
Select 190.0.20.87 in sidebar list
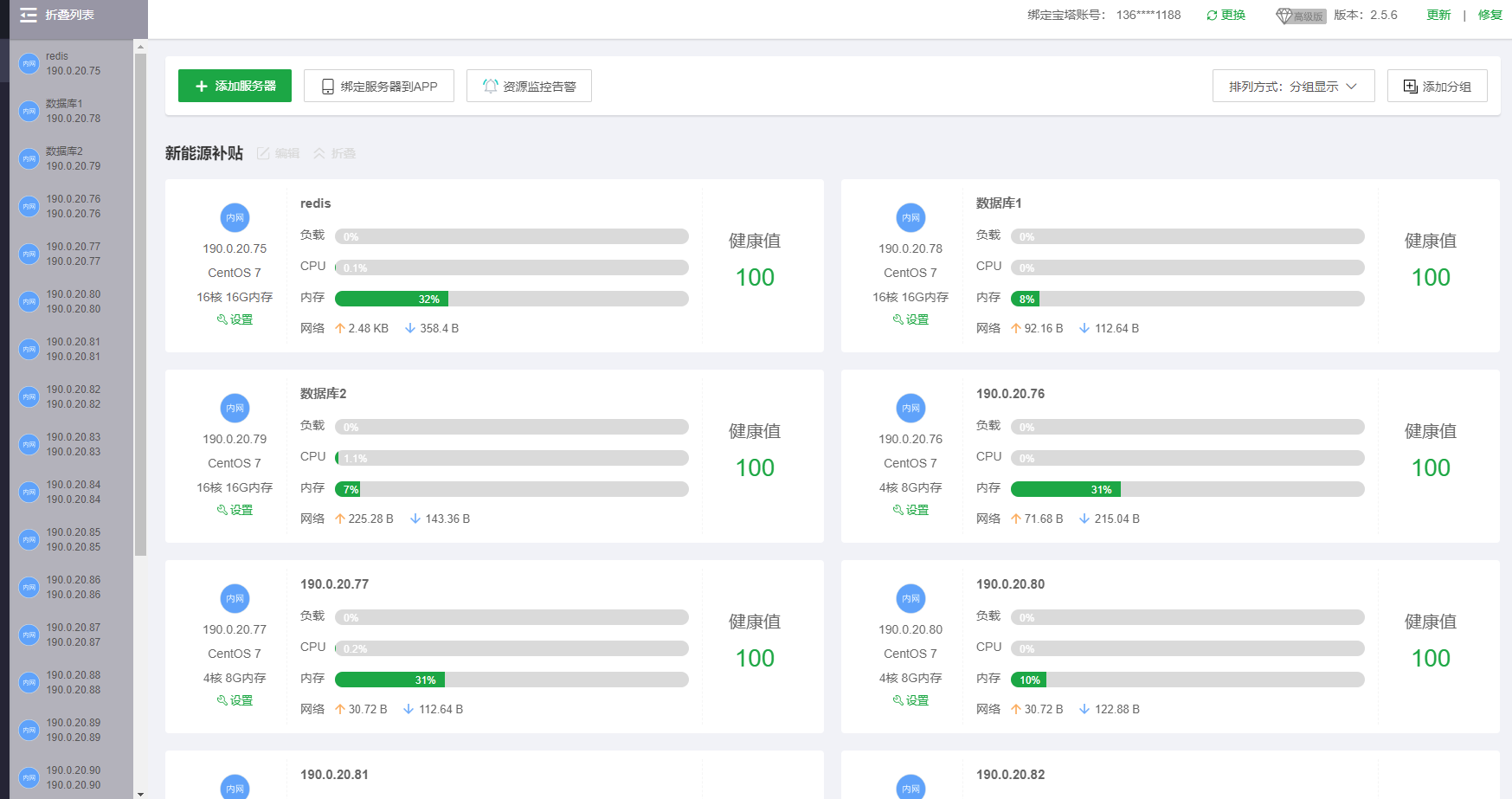point(71,635)
